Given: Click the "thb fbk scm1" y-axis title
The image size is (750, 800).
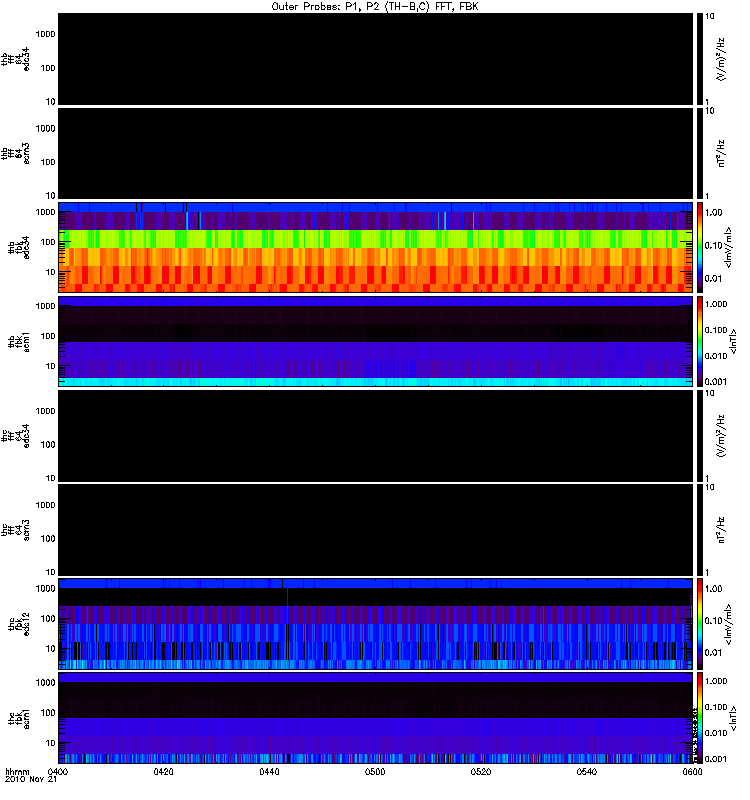Looking at the screenshot, I should pyautogui.click(x=19, y=342).
